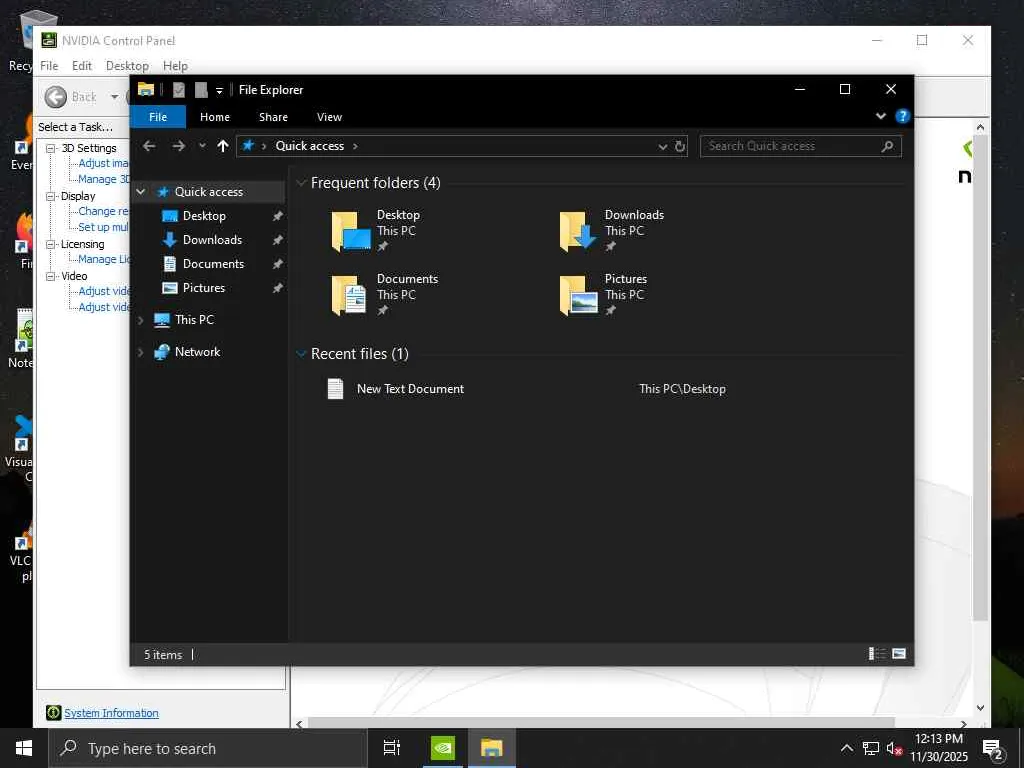
Task: Open the Desktop menu in NVIDIA Control Panel
Action: [x=127, y=66]
